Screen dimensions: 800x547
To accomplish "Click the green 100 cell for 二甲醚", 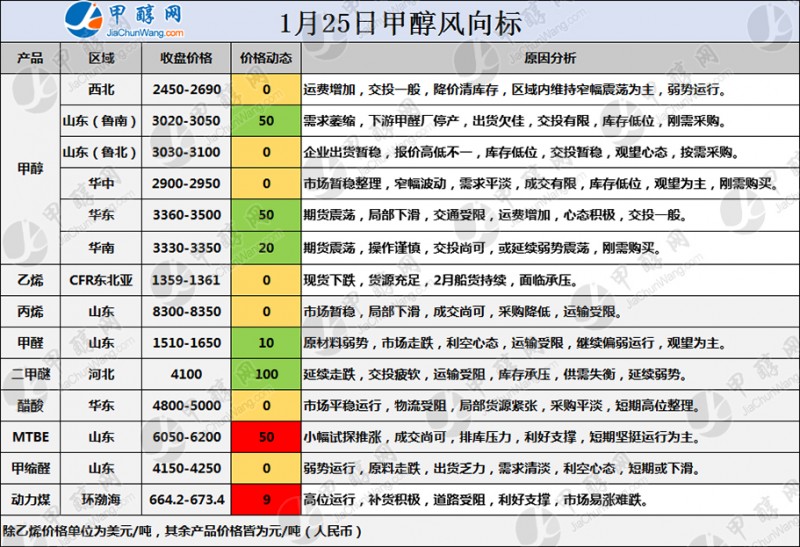I will tap(266, 375).
